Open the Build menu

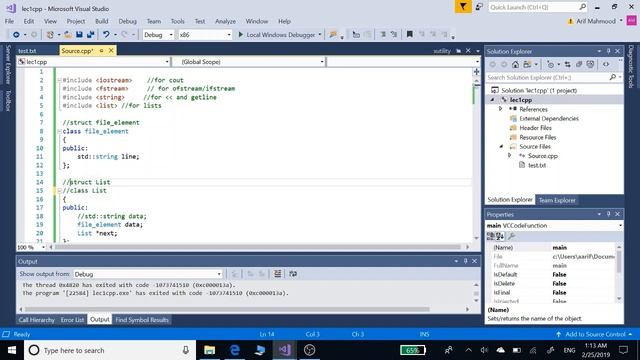(102, 21)
